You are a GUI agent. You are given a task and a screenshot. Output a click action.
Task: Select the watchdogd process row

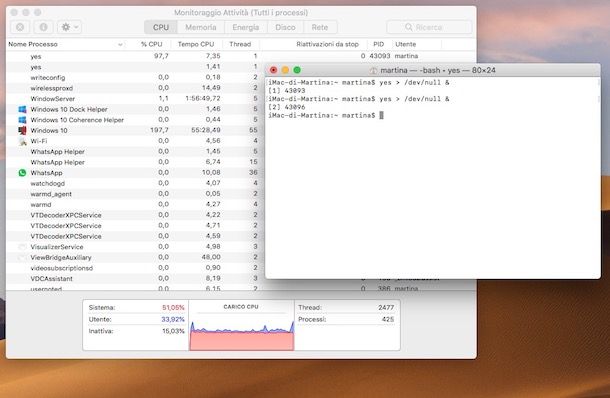135,183
